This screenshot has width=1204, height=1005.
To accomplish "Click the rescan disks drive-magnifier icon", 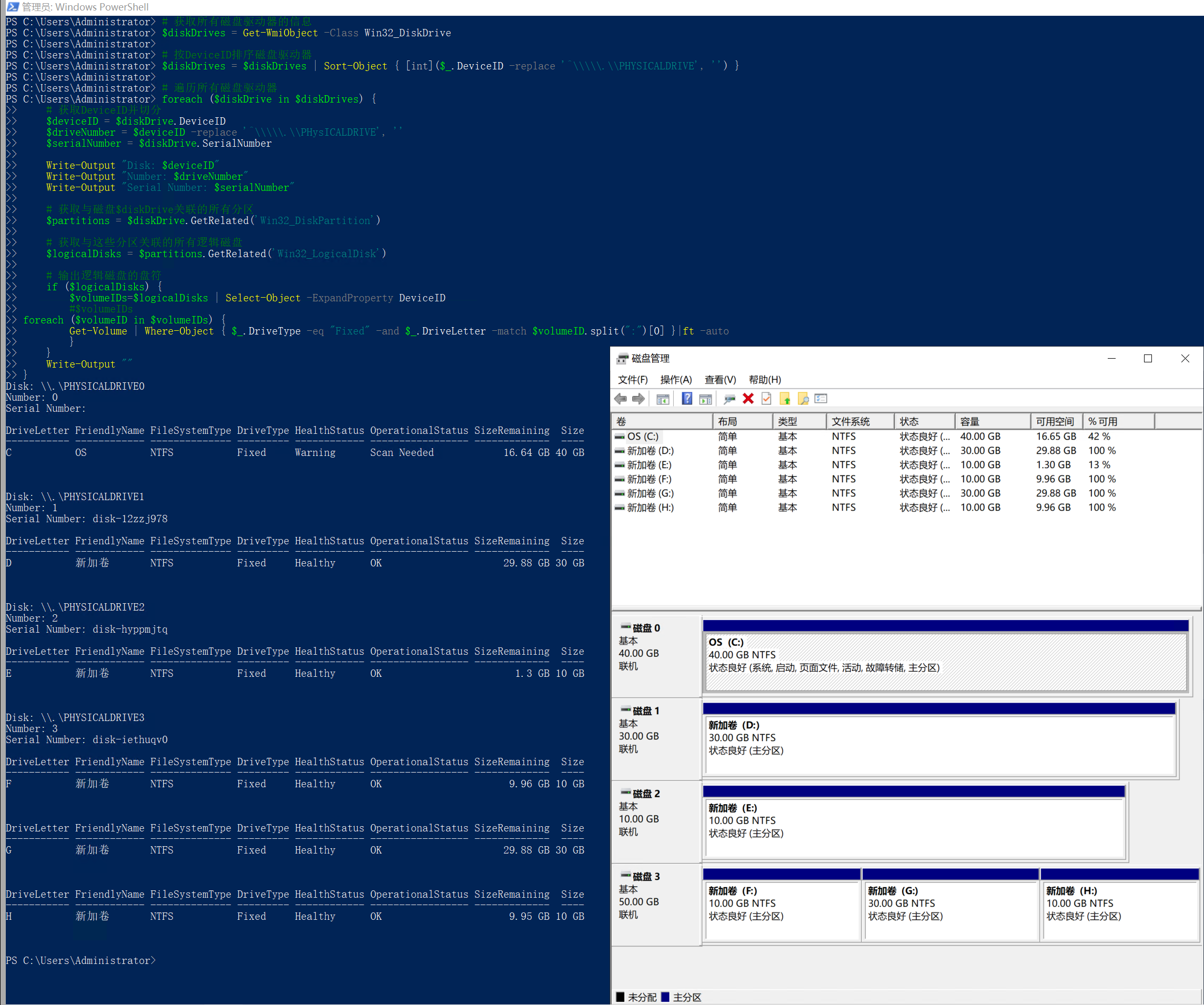I will coord(729,399).
